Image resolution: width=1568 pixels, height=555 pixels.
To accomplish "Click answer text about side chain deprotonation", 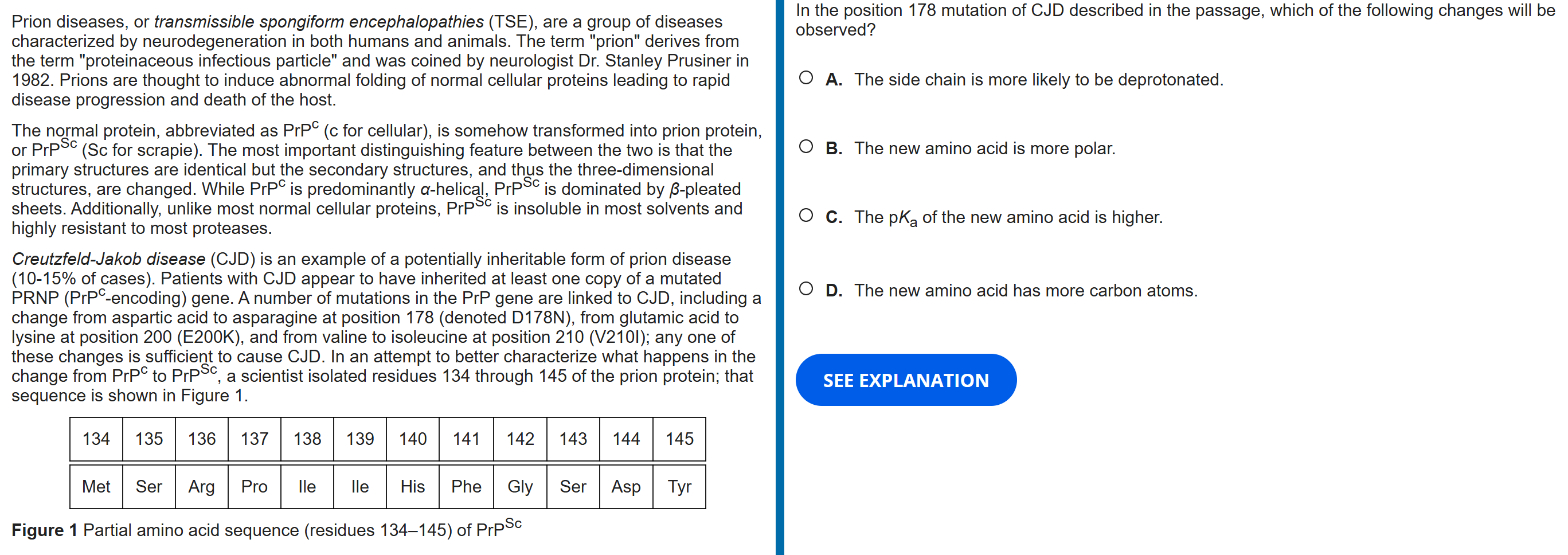I will [1038, 80].
